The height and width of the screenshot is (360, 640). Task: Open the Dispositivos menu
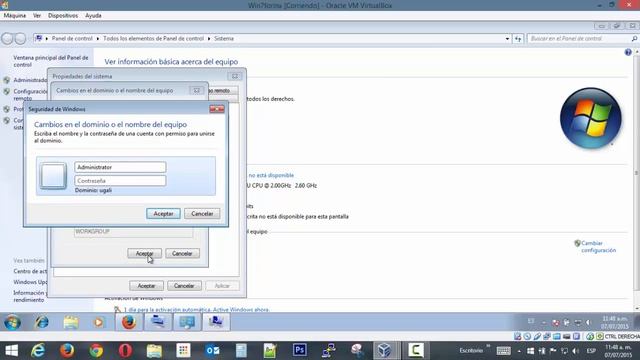(63, 16)
